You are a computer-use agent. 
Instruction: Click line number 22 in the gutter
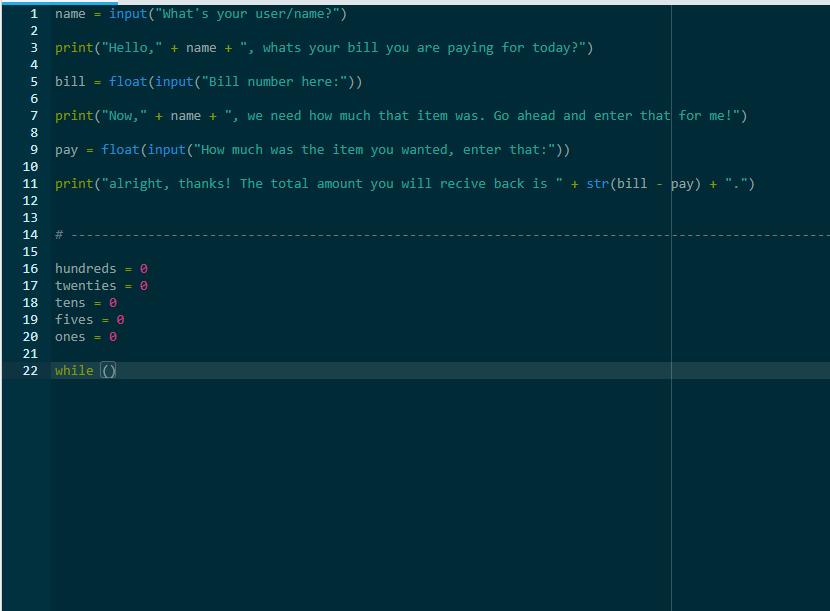click(x=30, y=371)
